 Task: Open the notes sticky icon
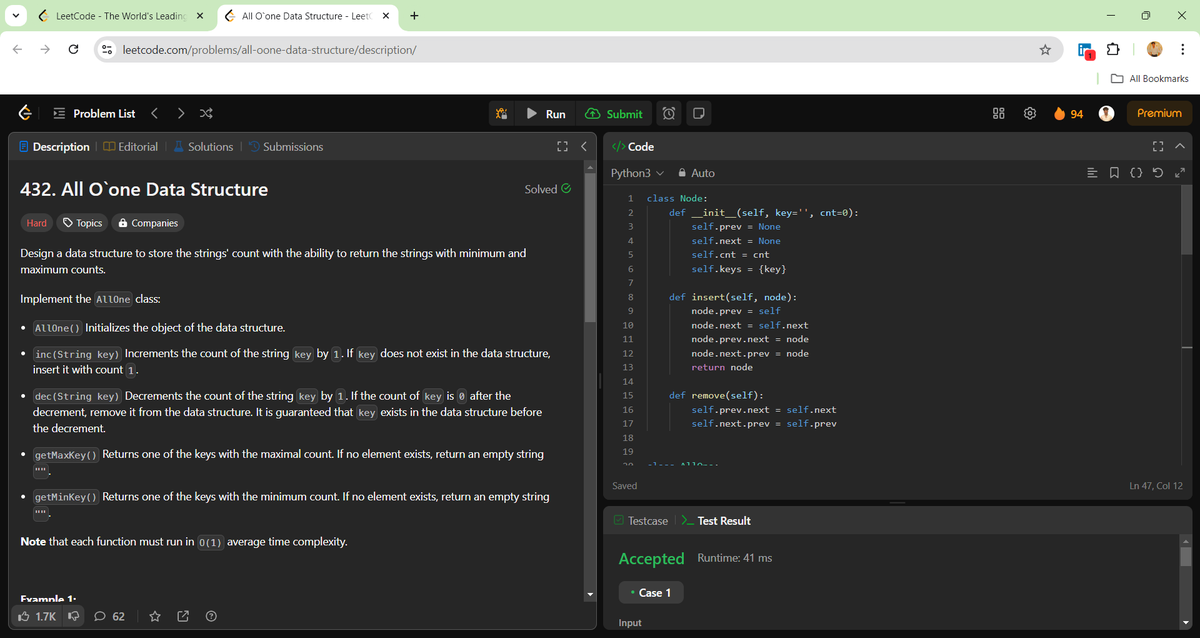click(x=699, y=114)
